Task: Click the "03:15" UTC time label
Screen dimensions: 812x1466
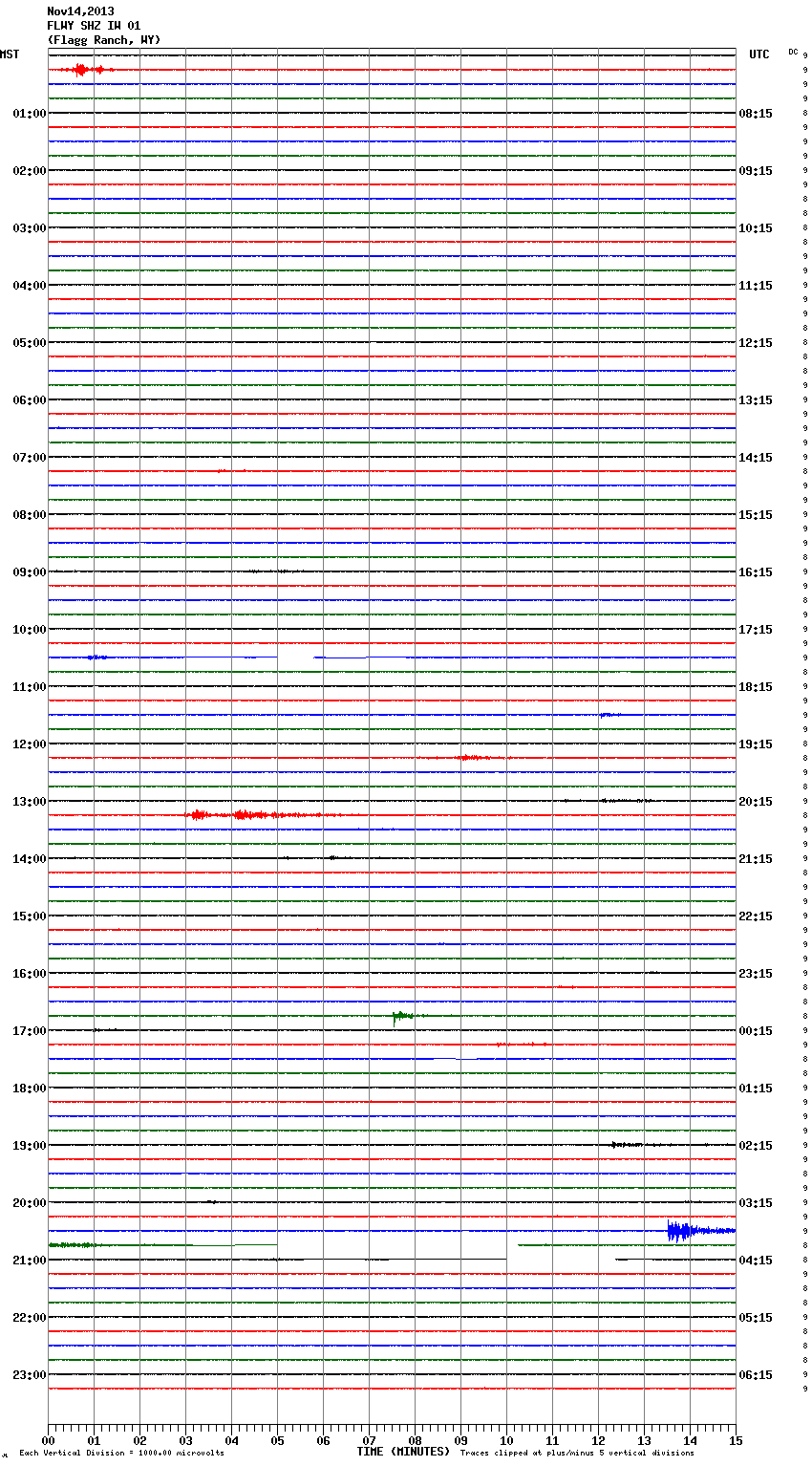Action: (x=756, y=1203)
